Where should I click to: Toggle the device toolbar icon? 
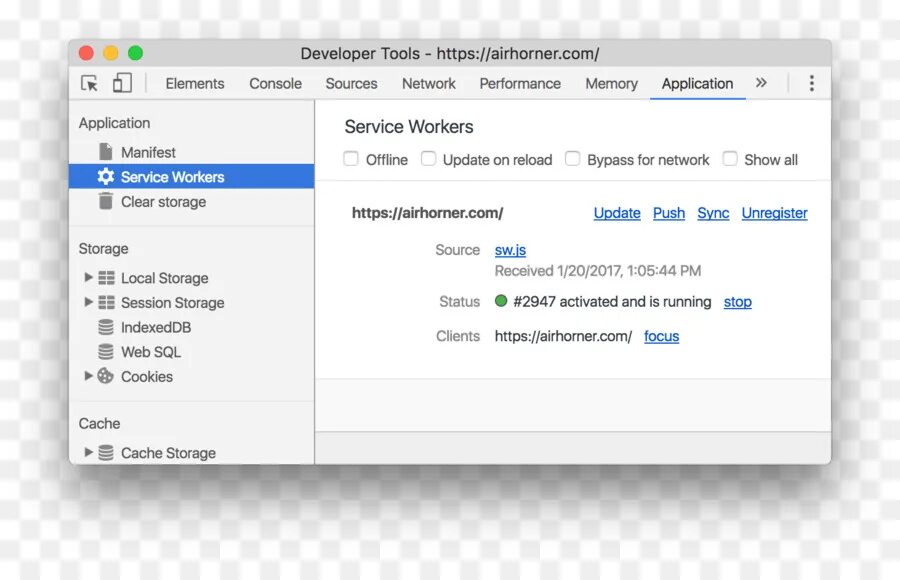(x=122, y=83)
